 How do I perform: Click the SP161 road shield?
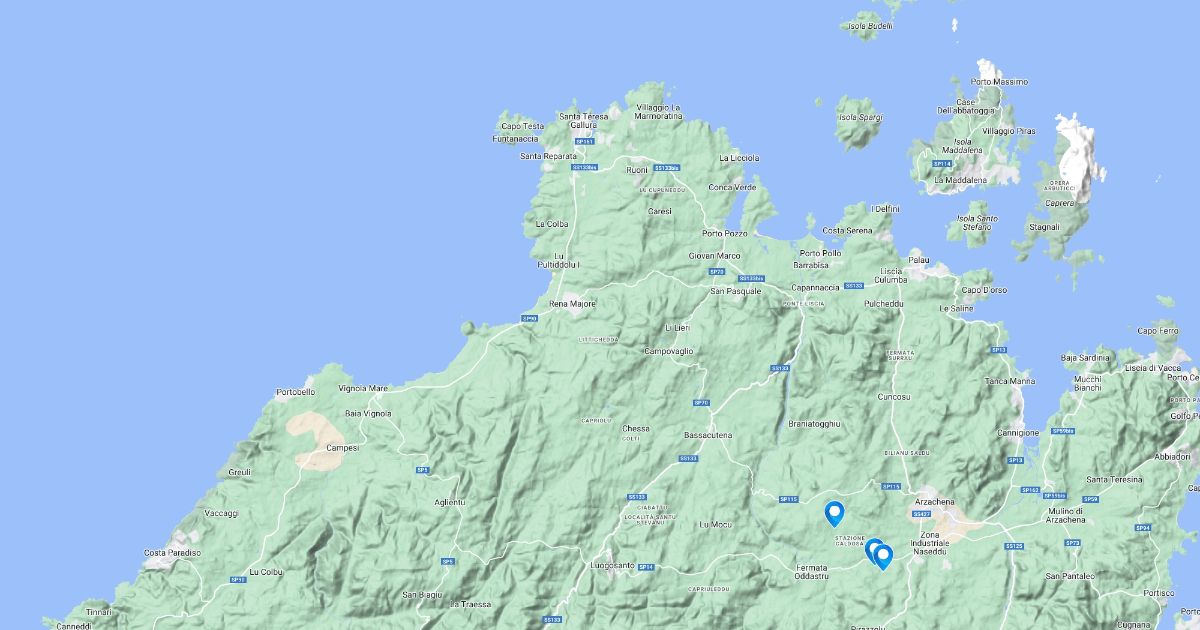click(586, 142)
